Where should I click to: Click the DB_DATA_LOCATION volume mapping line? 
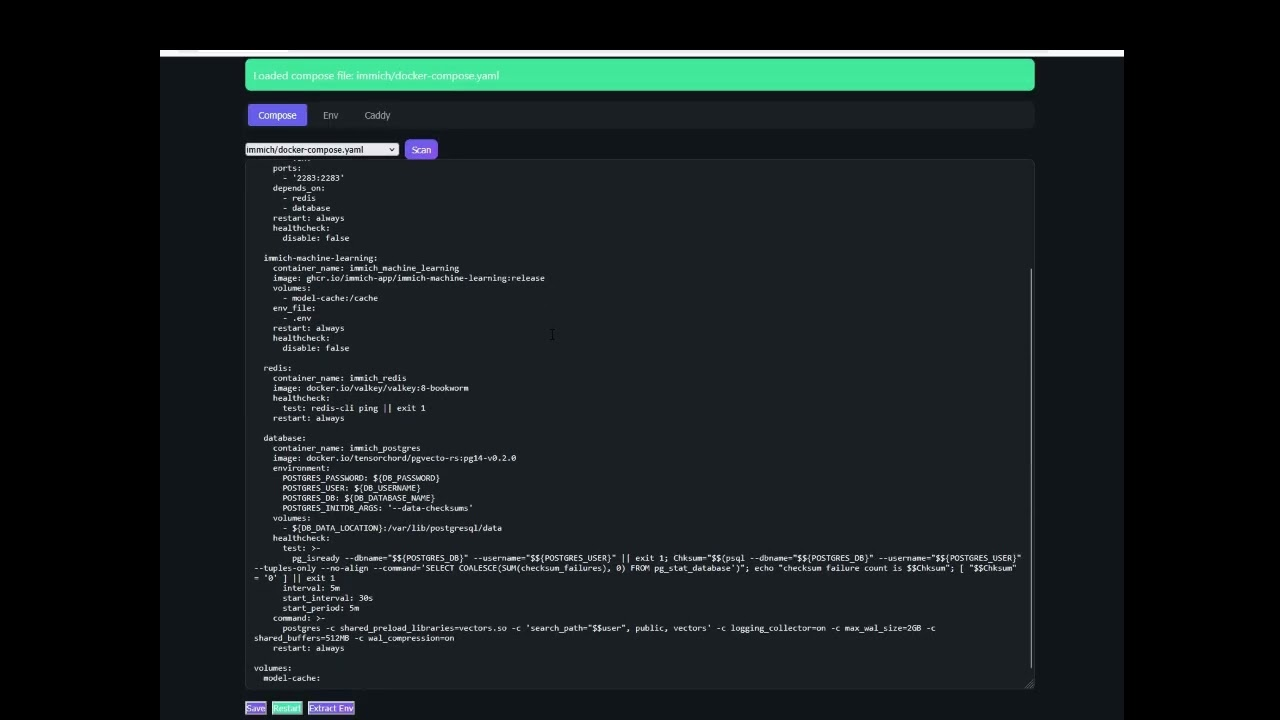pyautogui.click(x=392, y=528)
